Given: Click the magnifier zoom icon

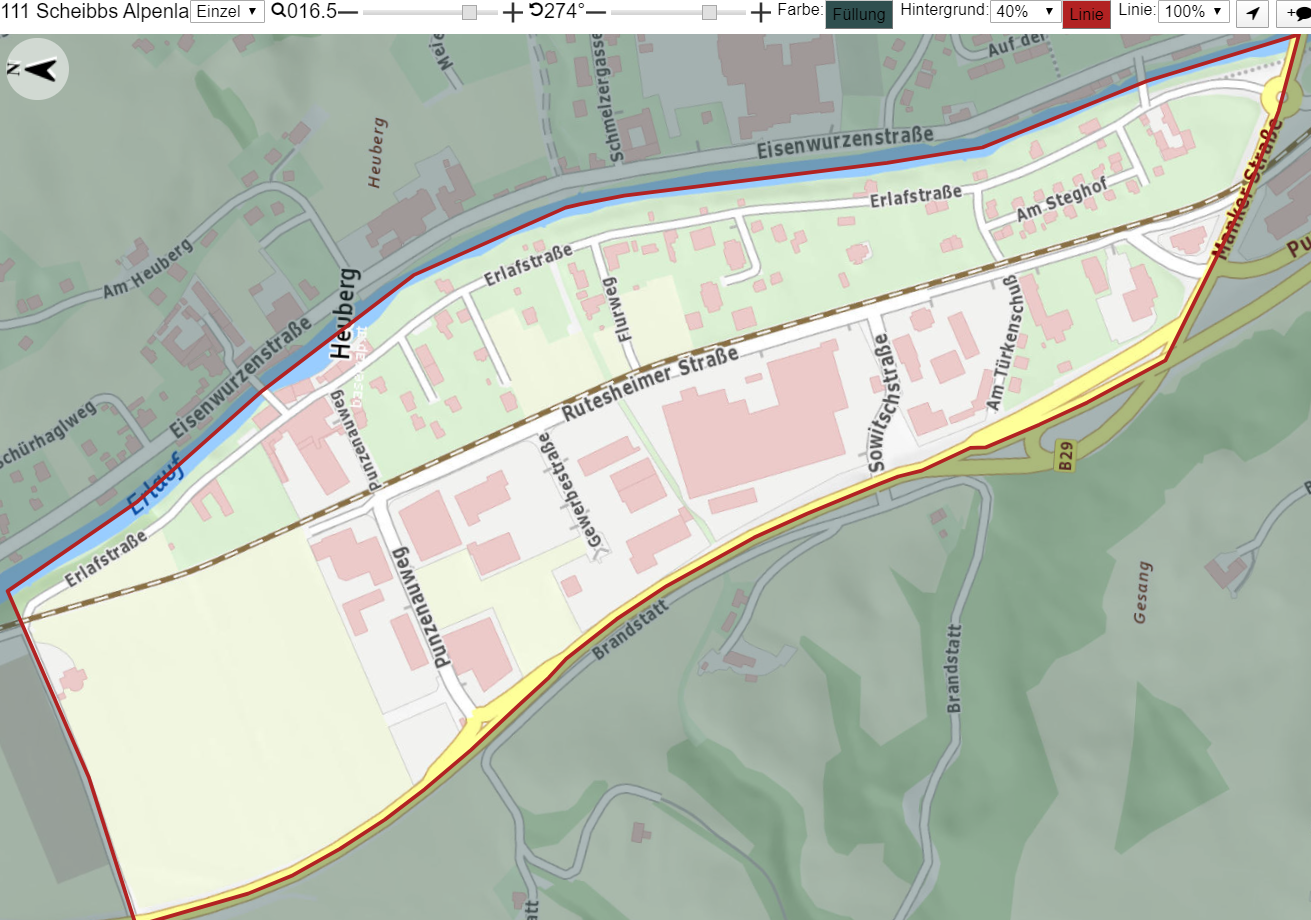Looking at the screenshot, I should click(x=278, y=12).
